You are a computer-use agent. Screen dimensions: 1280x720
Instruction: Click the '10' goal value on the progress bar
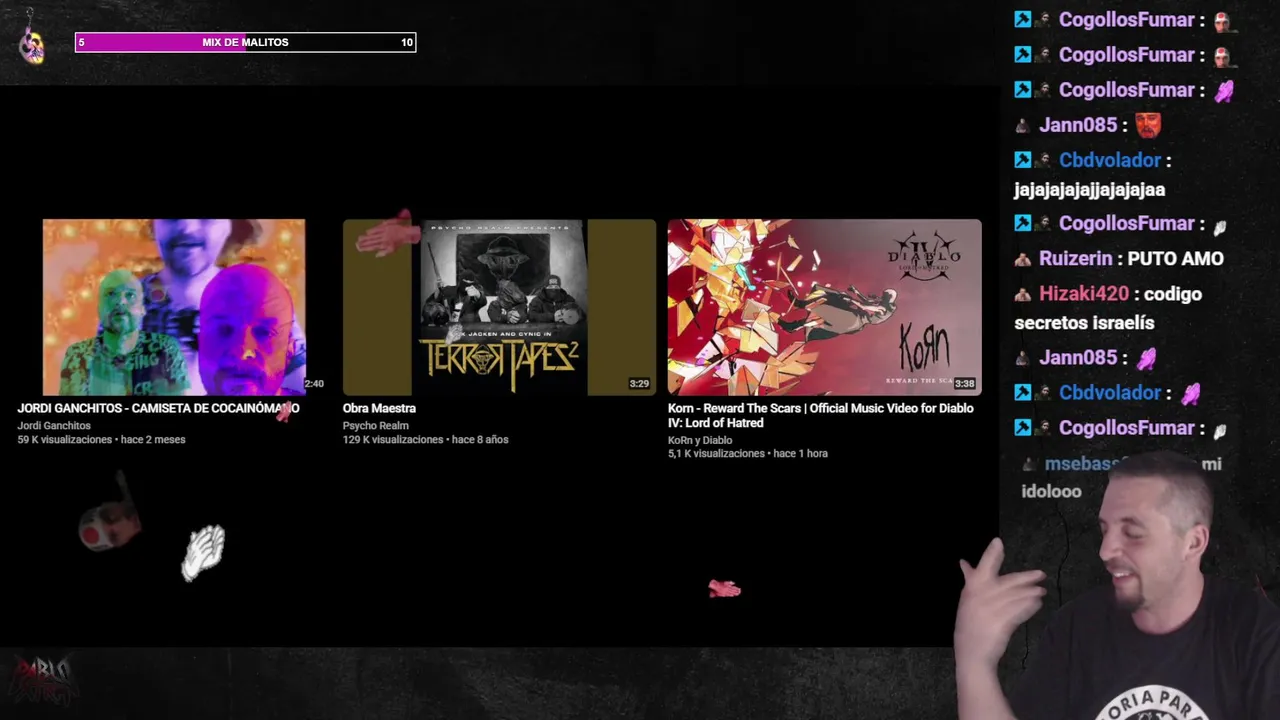(x=407, y=42)
